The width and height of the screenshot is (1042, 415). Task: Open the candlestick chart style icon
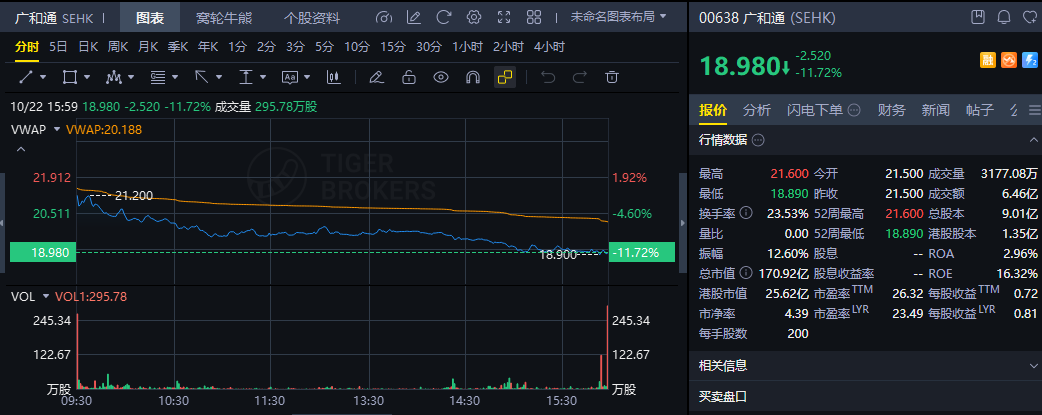(334, 77)
